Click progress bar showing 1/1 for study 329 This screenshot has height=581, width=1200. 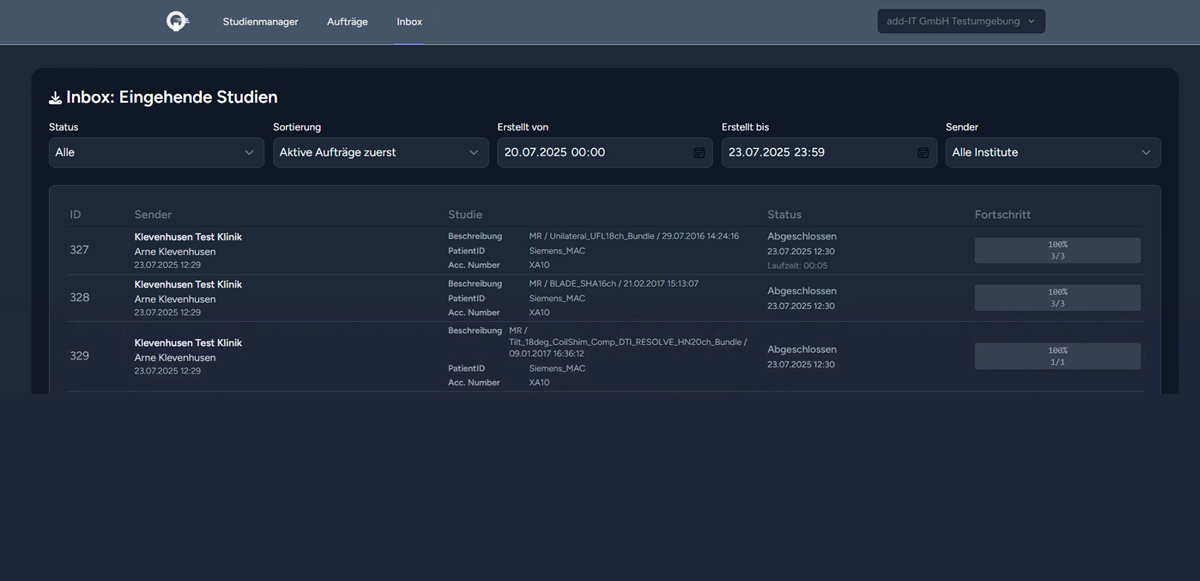[x=1057, y=356]
